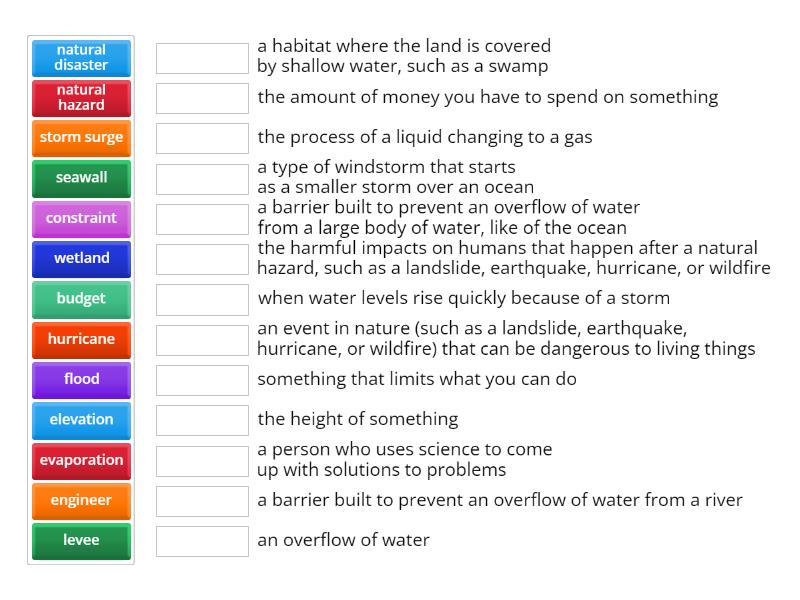
Task: Click the red 'evaporation' tile
Action: tap(81, 460)
